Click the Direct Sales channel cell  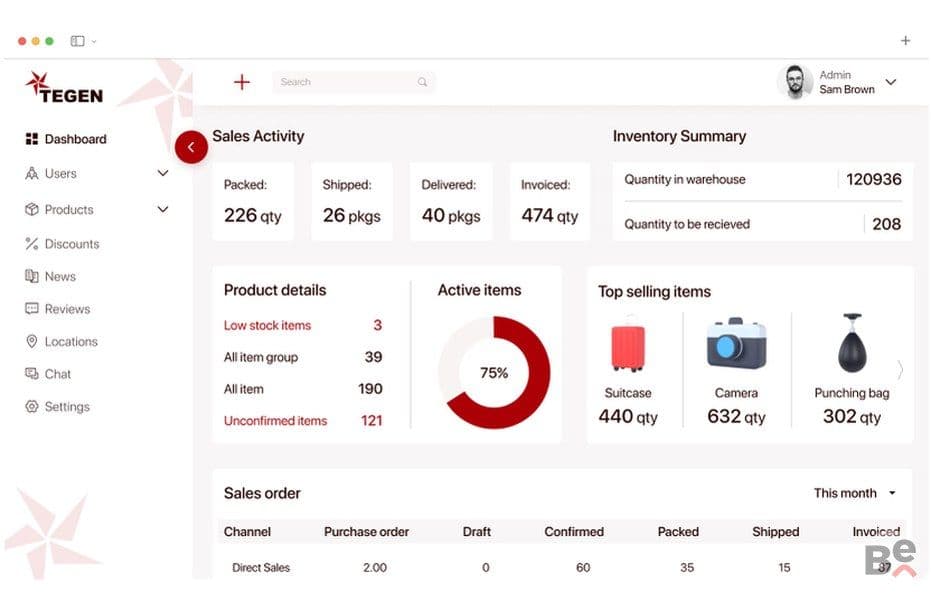261,567
